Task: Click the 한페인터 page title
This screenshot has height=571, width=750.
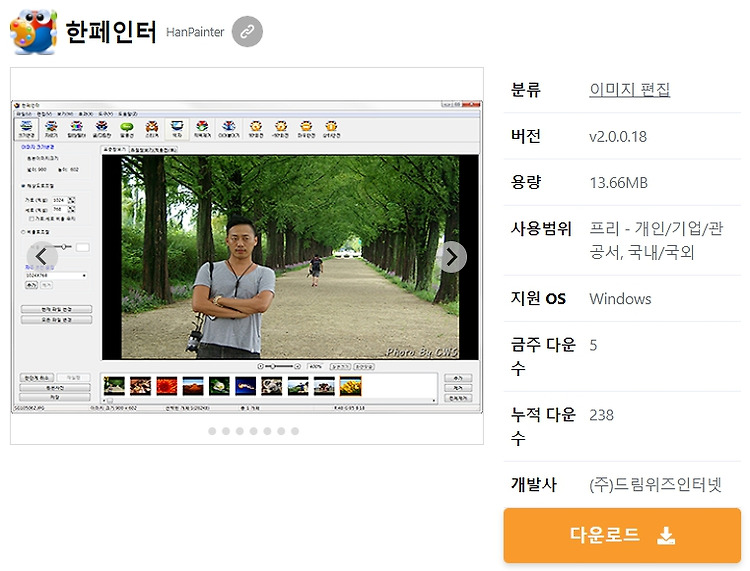Action: coord(111,32)
